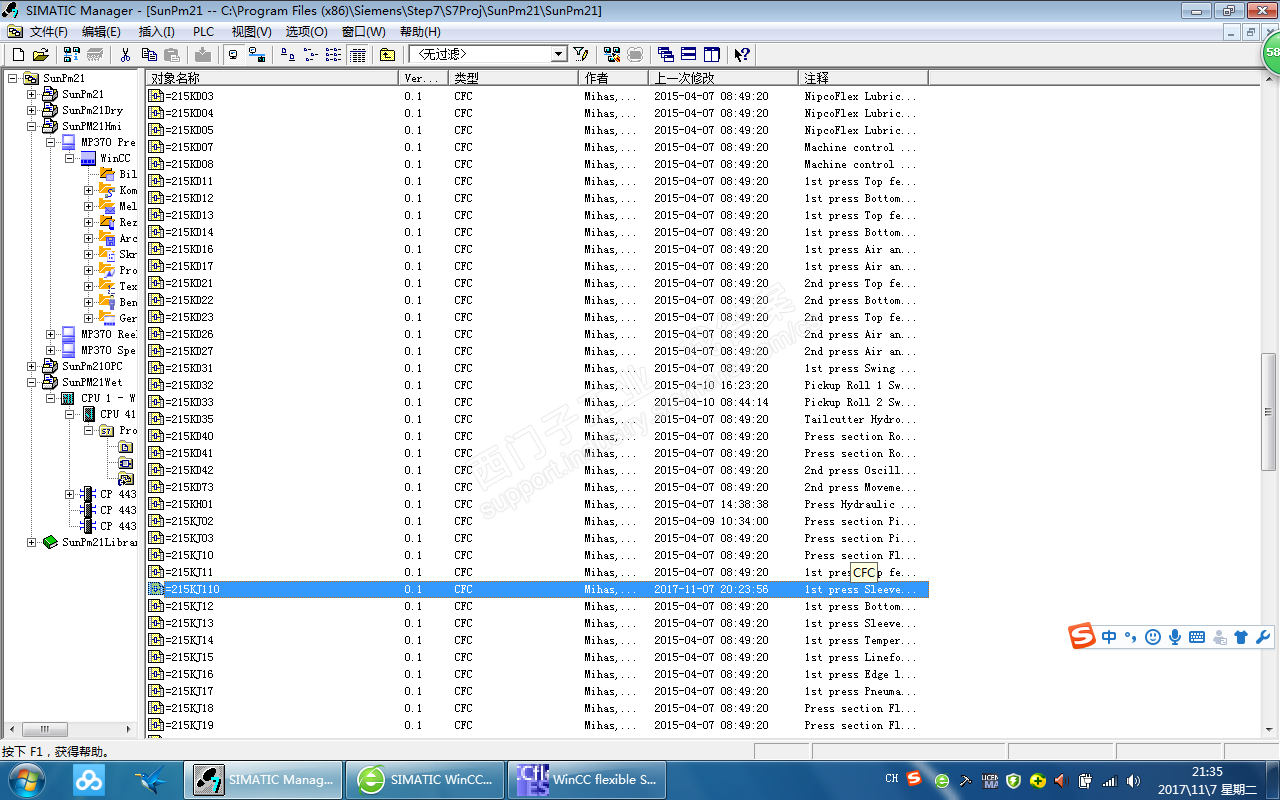This screenshot has height=800, width=1280.
Task: Click the Sogou microphone voice input icon
Action: tap(1175, 637)
